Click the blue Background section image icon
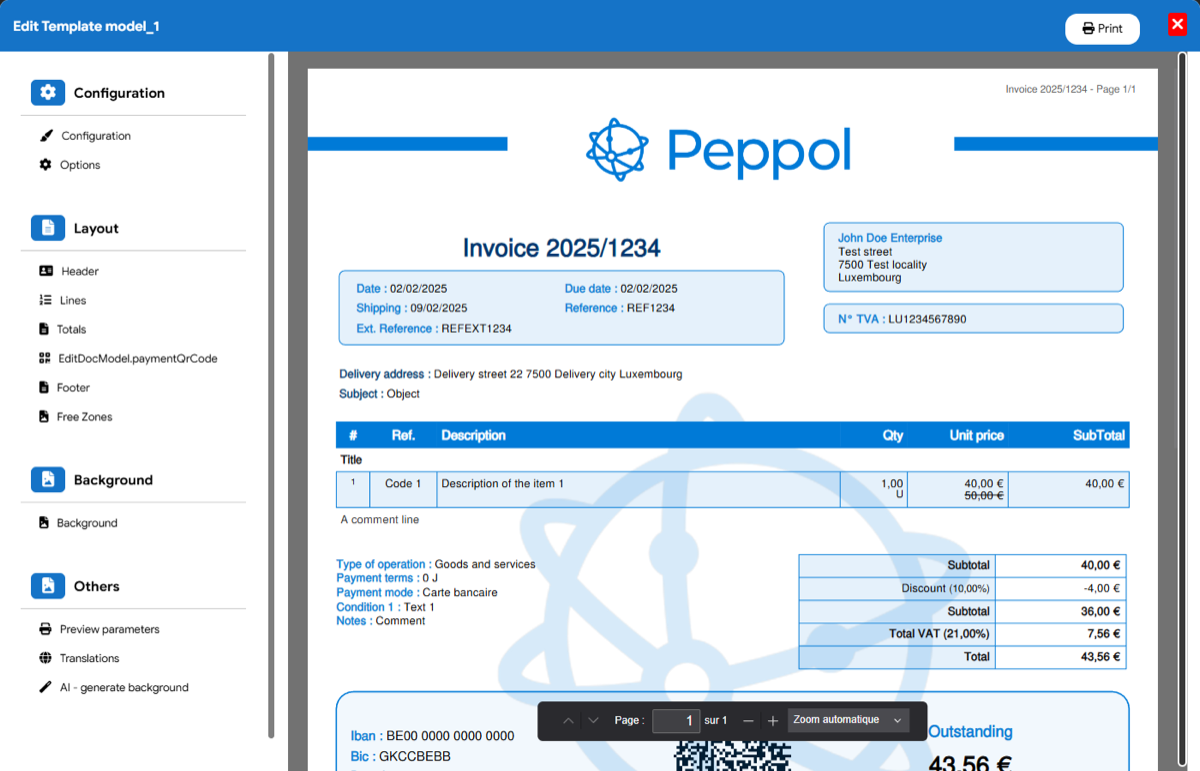The image size is (1200, 771). pyautogui.click(x=48, y=480)
